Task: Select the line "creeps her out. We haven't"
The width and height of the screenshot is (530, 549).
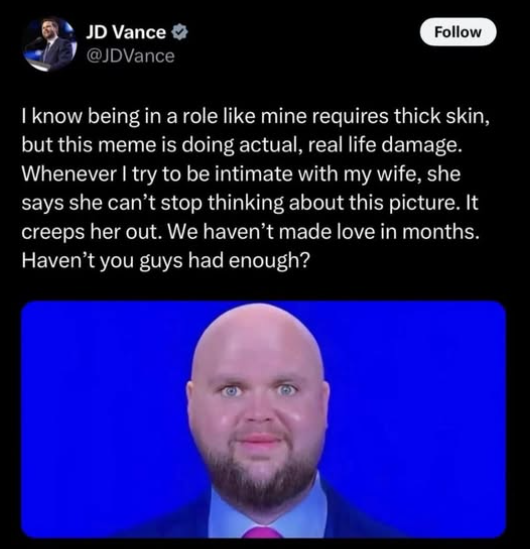Action: [250, 232]
